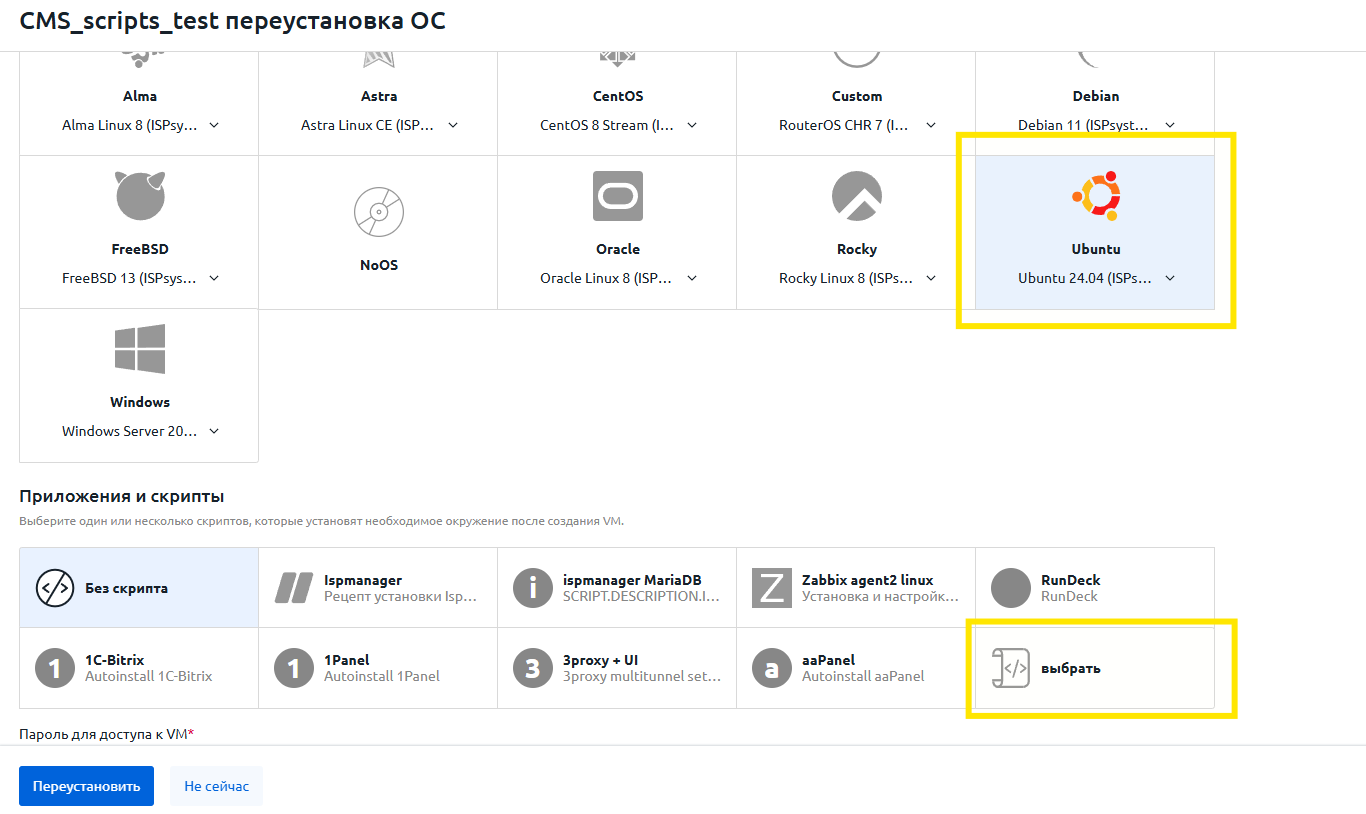Viewport: 1366px width, 814px height.
Task: Select the Ubuntu logo icon
Action: pyautogui.click(x=1095, y=196)
